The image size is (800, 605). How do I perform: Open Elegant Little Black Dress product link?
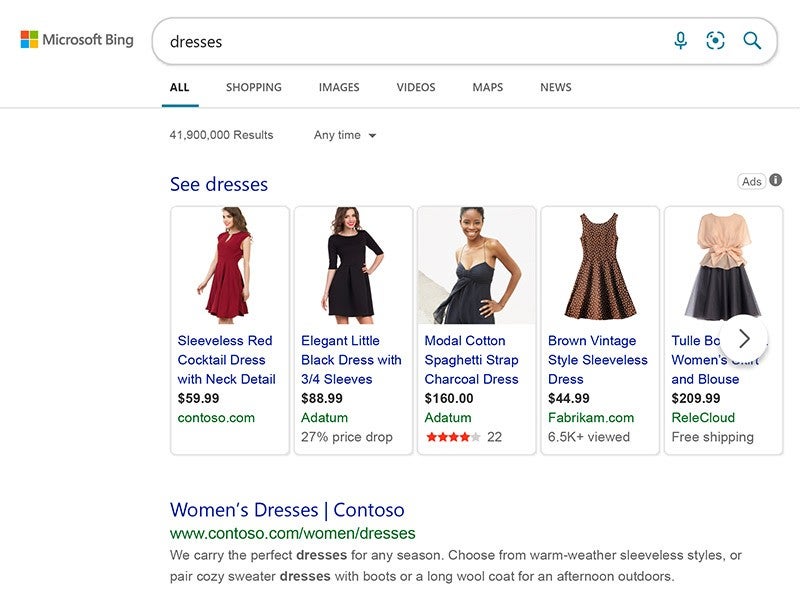(351, 360)
